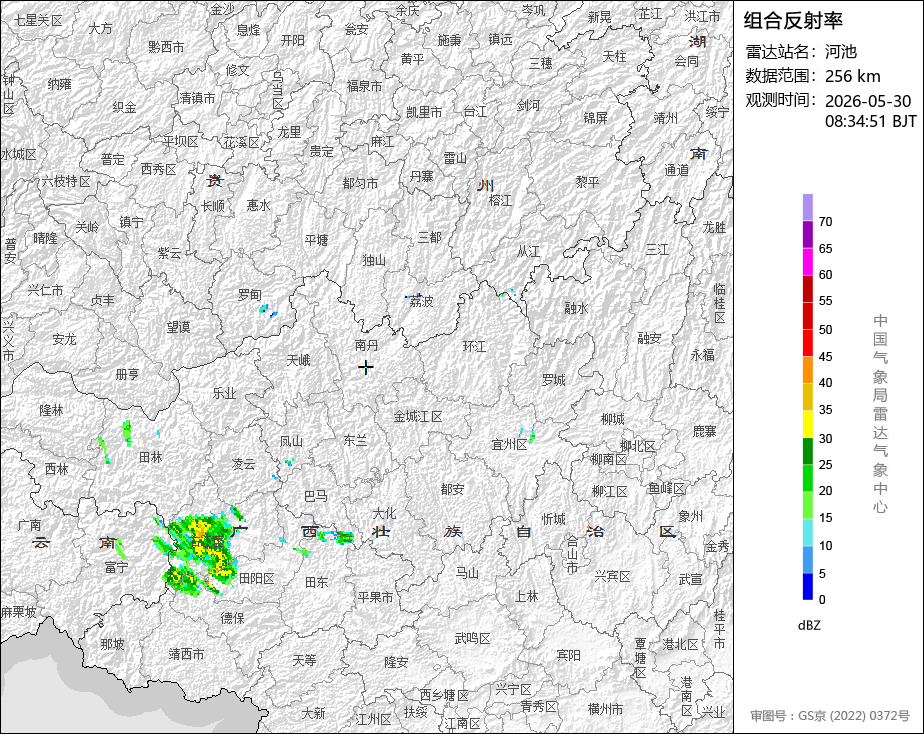Click the 都安 county label

pyautogui.click(x=453, y=489)
